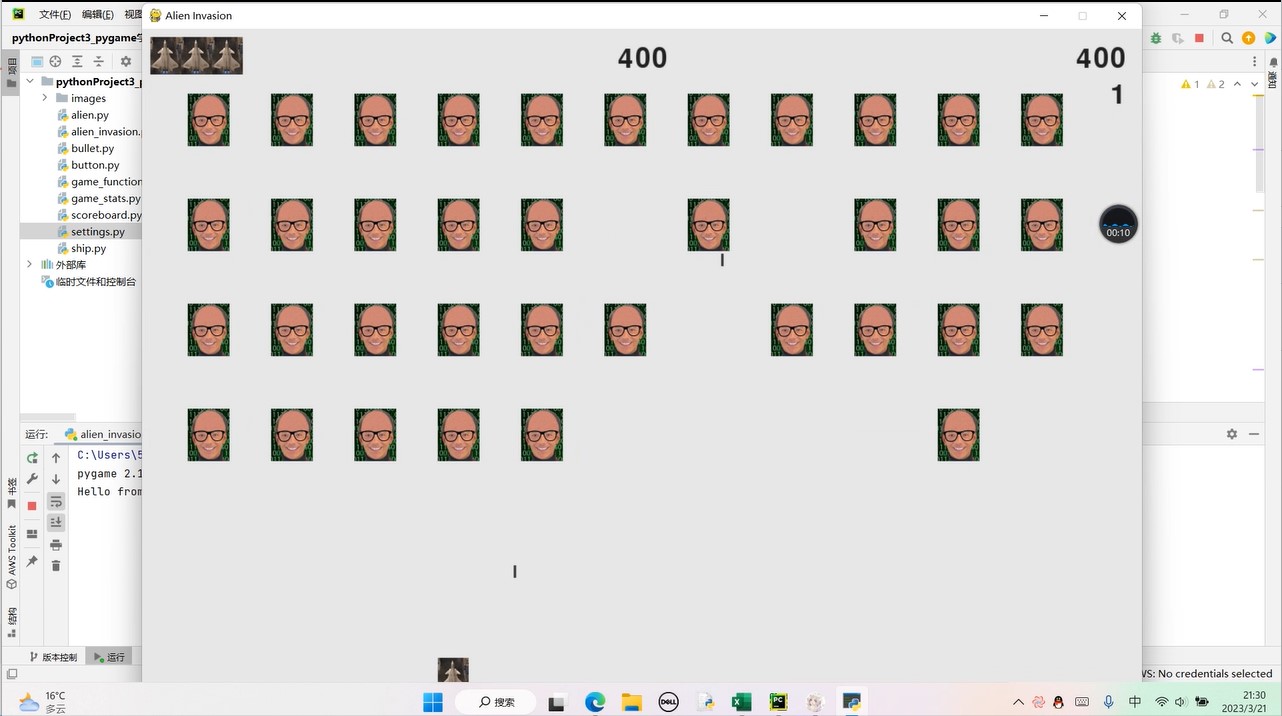Screen dimensions: 1282x716
Task: Expand the images folder
Action: click(x=45, y=98)
